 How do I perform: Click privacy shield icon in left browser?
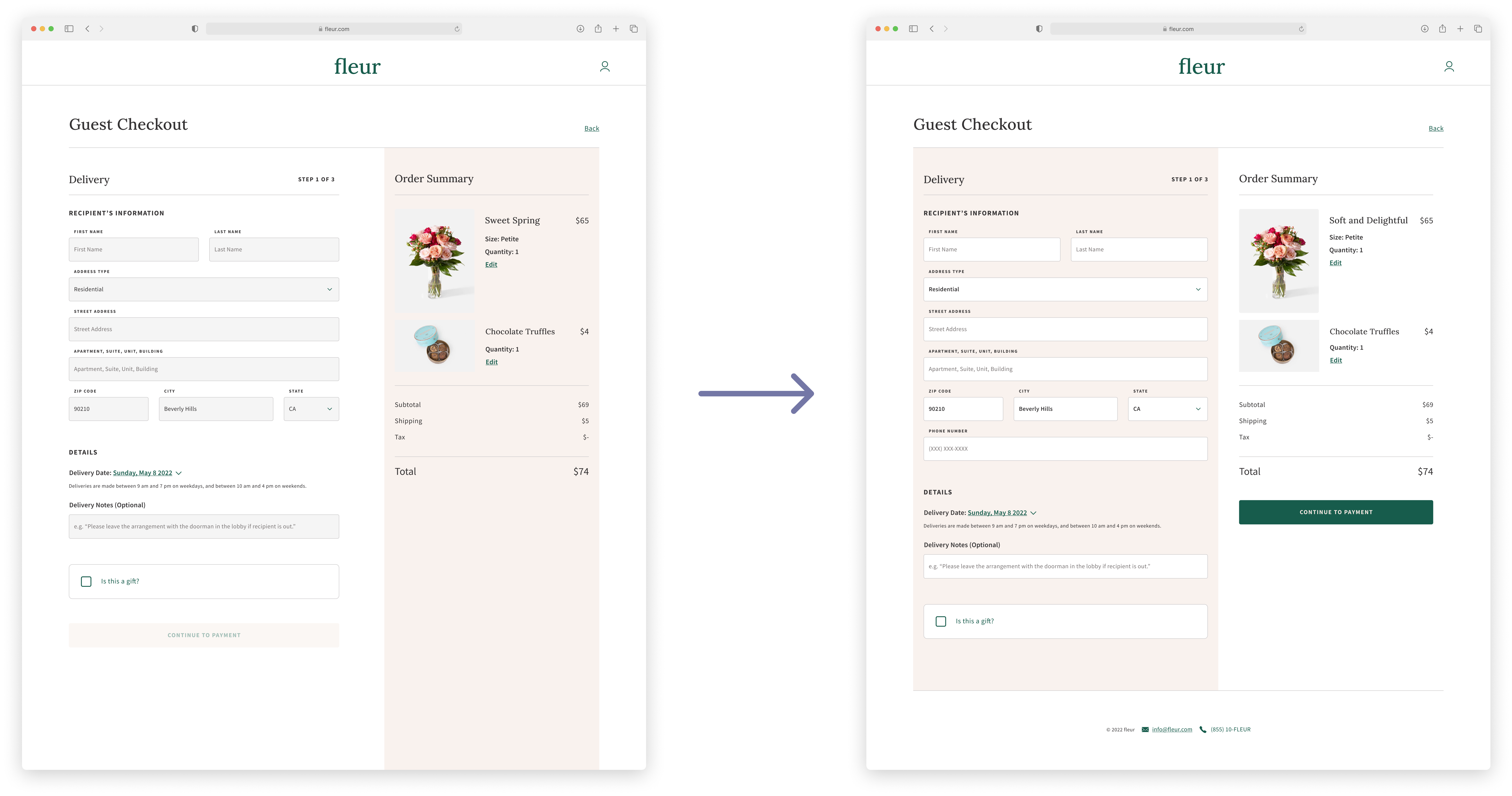pos(195,29)
